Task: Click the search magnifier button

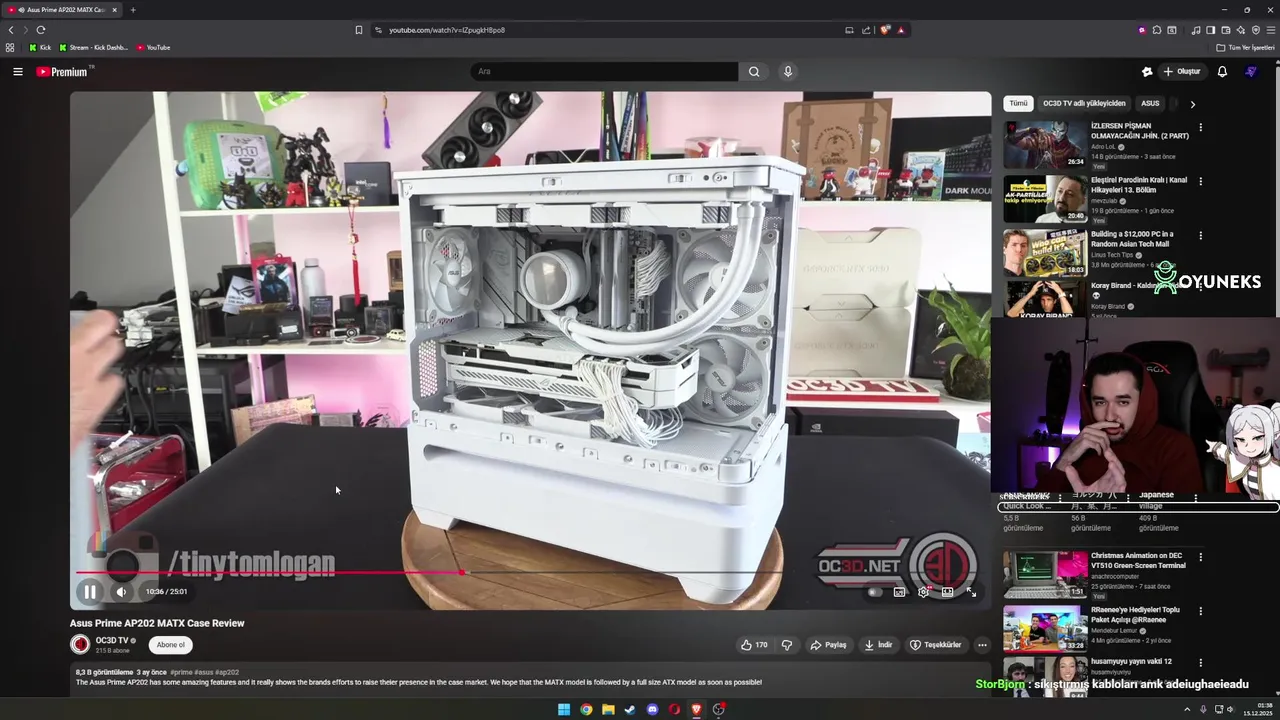Action: pyautogui.click(x=754, y=71)
